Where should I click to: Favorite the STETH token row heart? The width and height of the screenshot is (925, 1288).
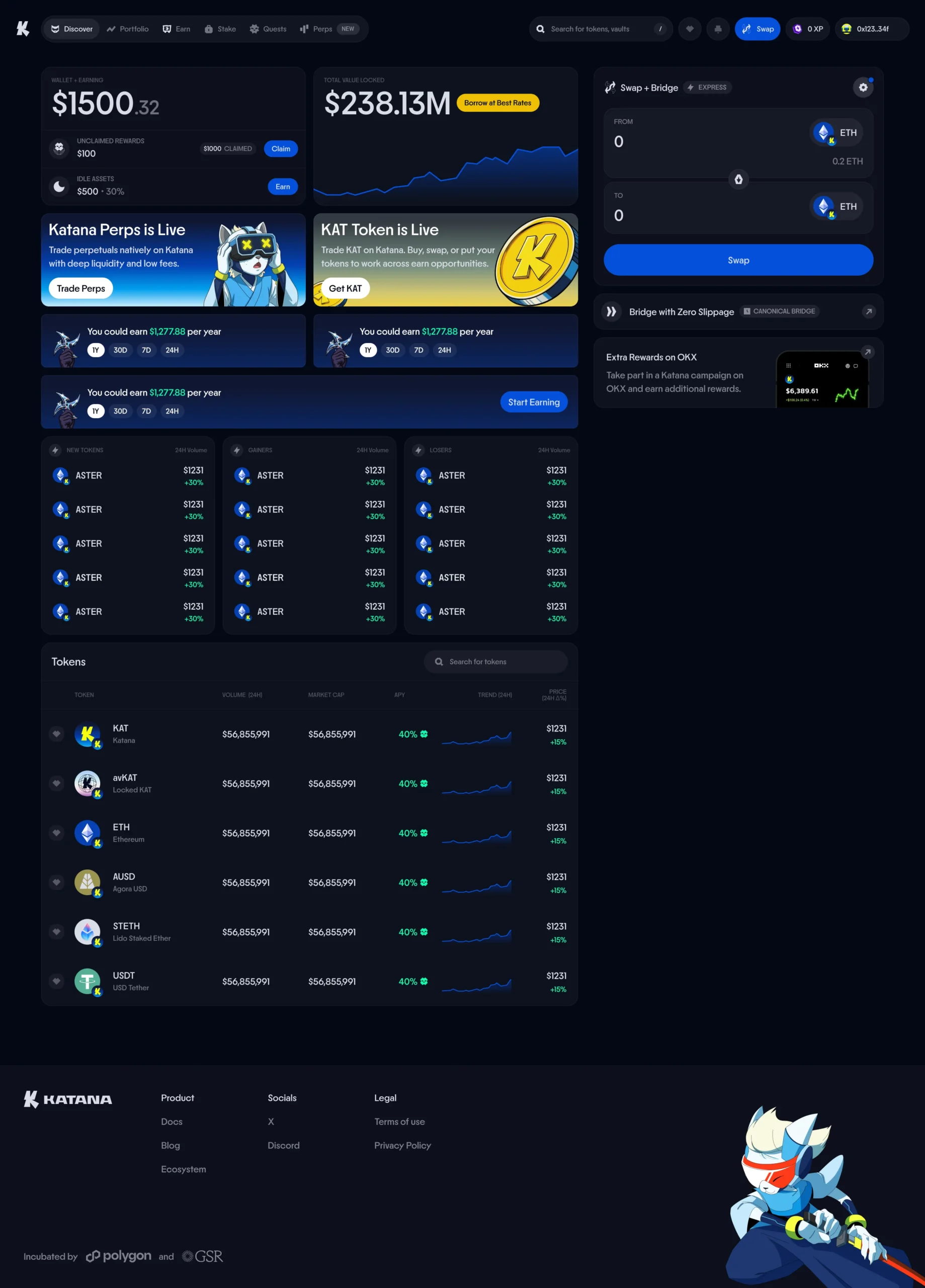point(56,932)
